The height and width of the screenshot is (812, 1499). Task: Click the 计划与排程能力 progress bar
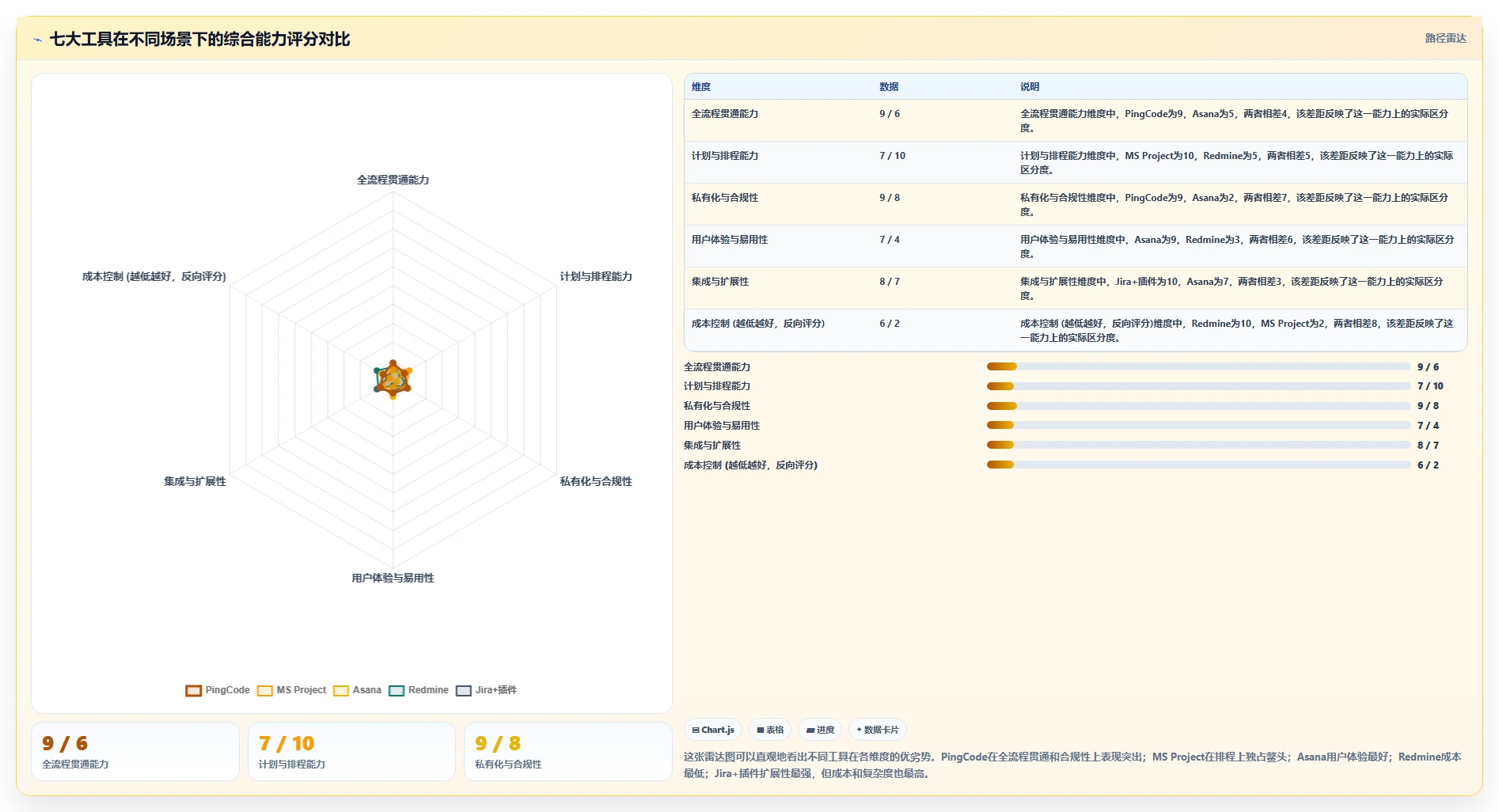click(1198, 386)
